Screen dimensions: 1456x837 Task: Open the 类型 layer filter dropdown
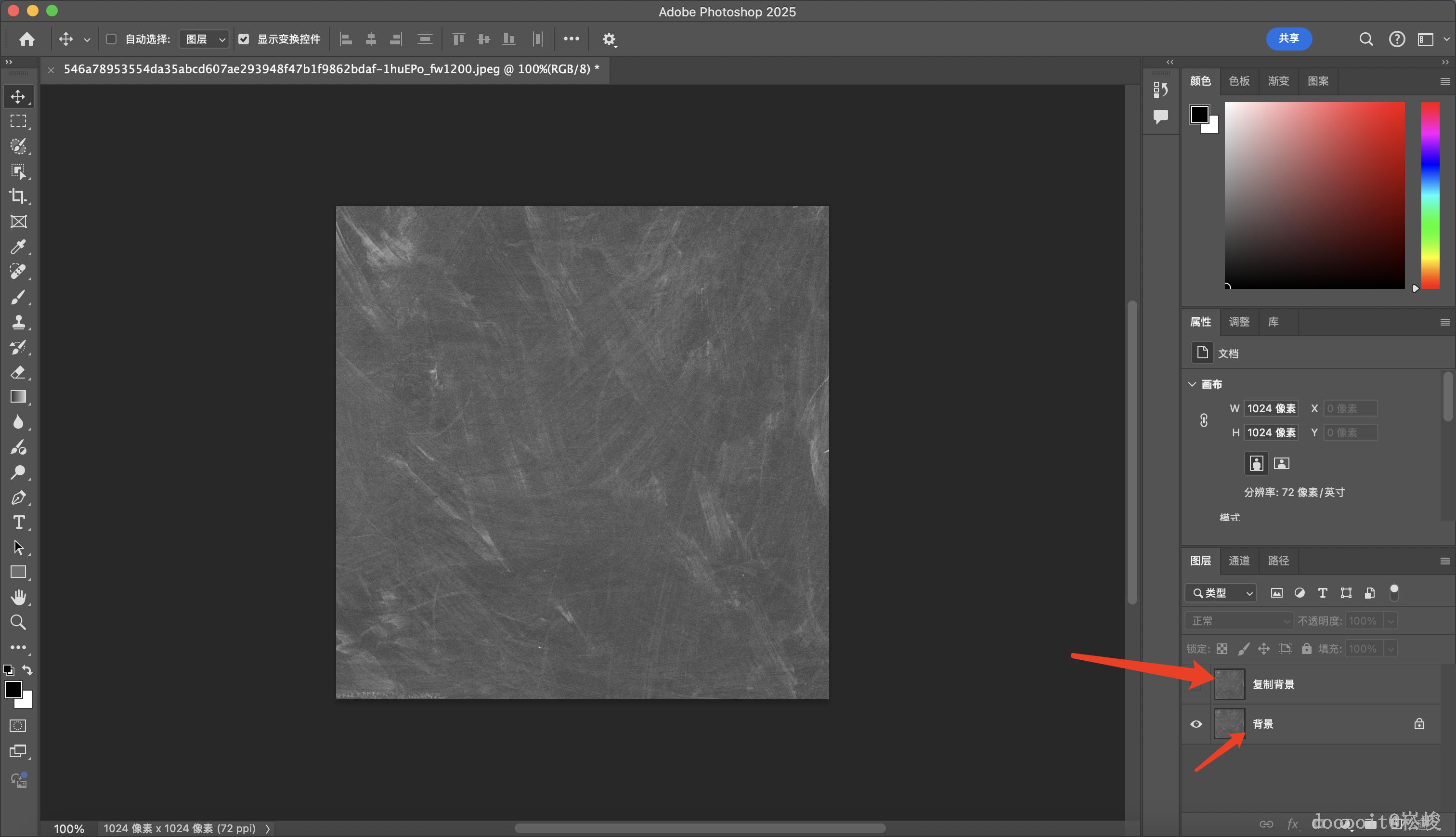pyautogui.click(x=1221, y=593)
